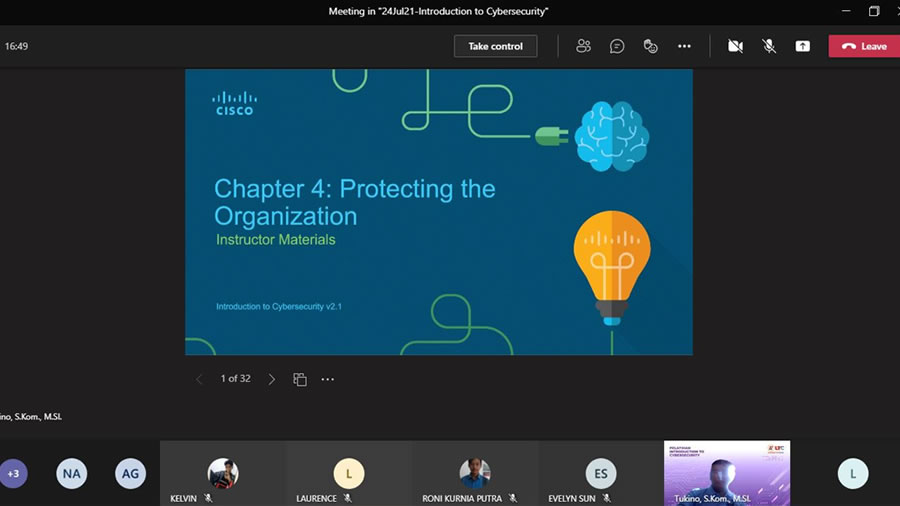Show the meeting chat conversation
The width and height of the screenshot is (900, 506).
tap(617, 46)
